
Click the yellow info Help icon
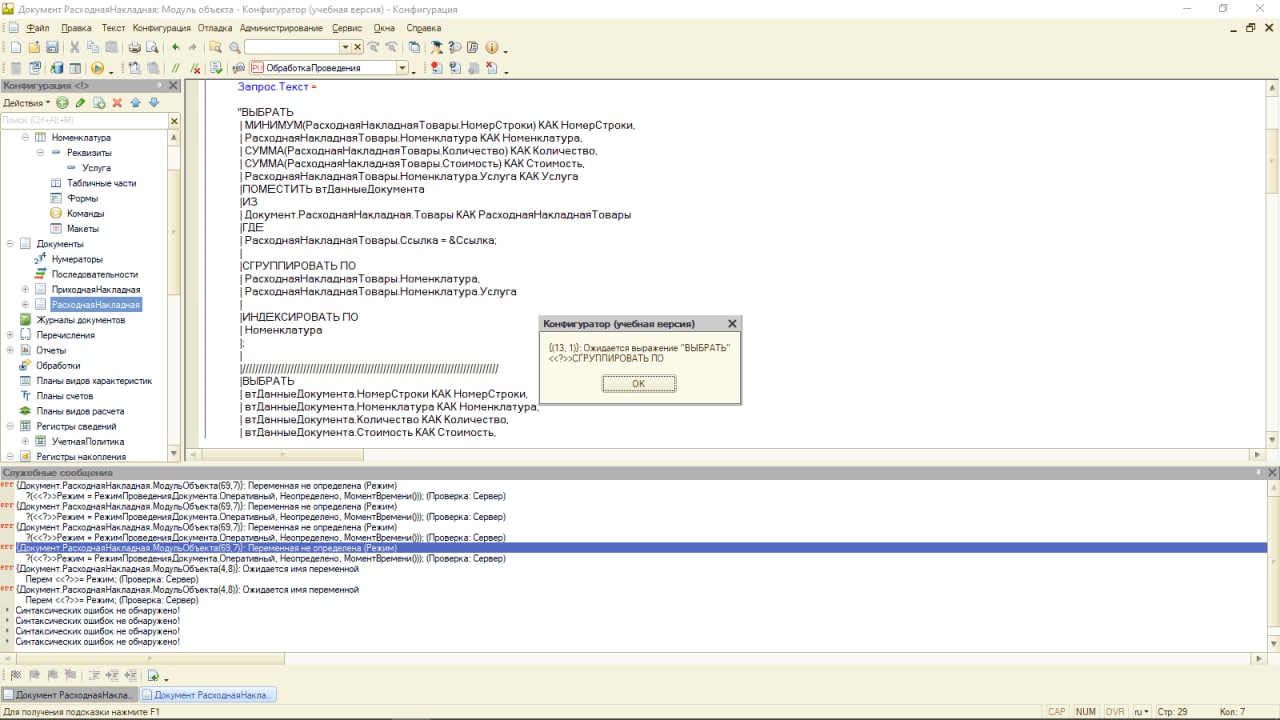pyautogui.click(x=491, y=47)
